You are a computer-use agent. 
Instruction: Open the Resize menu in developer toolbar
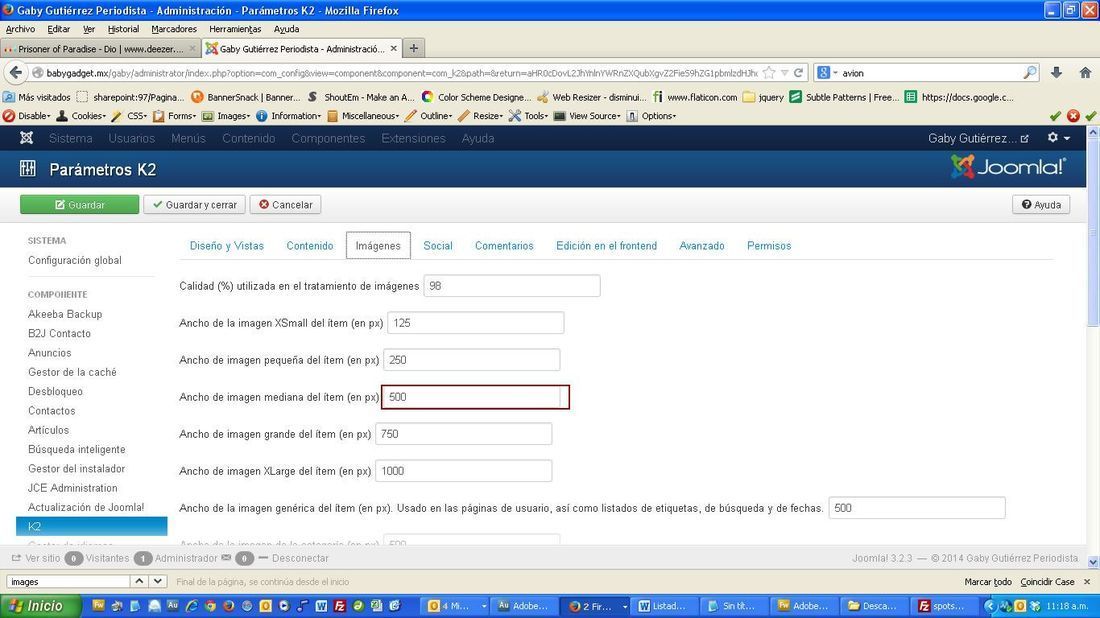481,116
